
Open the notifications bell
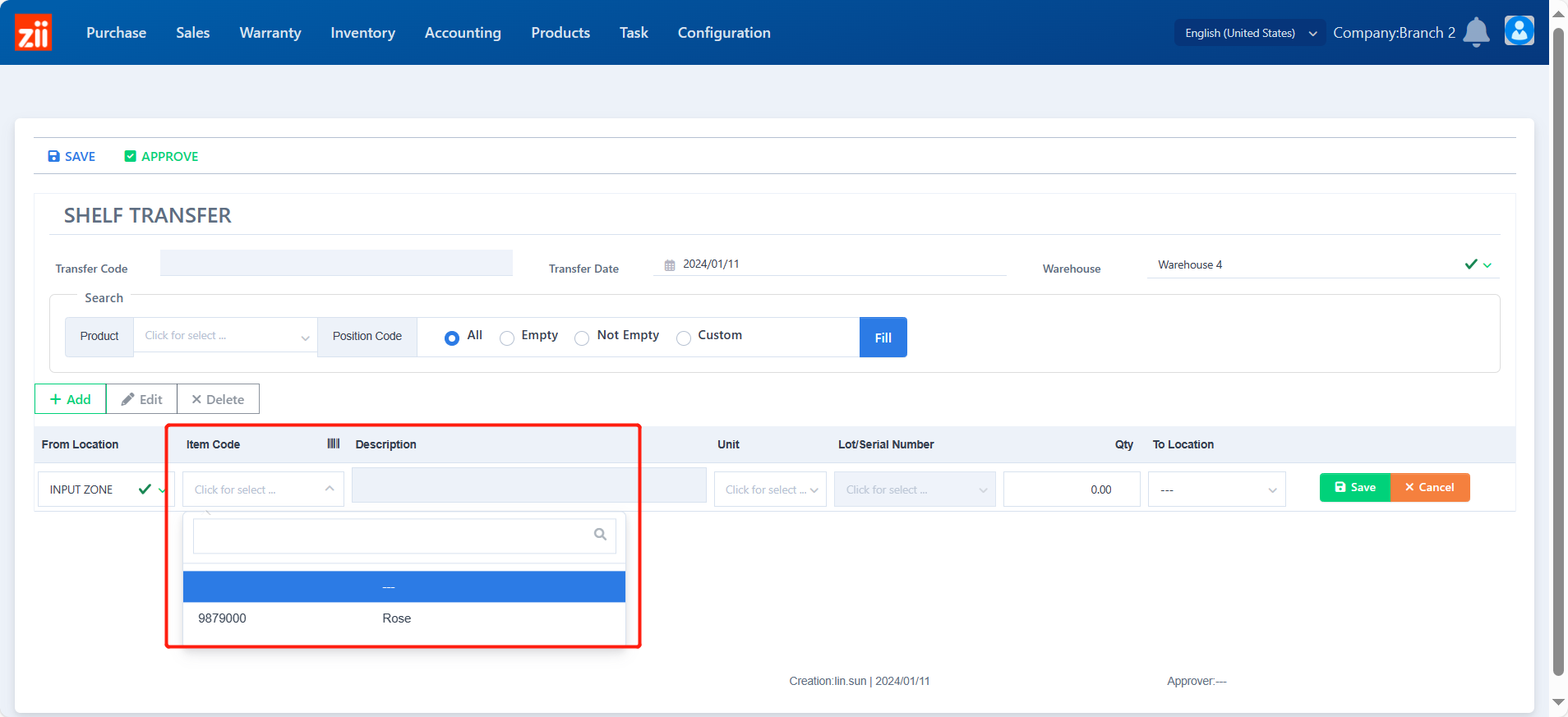point(1476,32)
